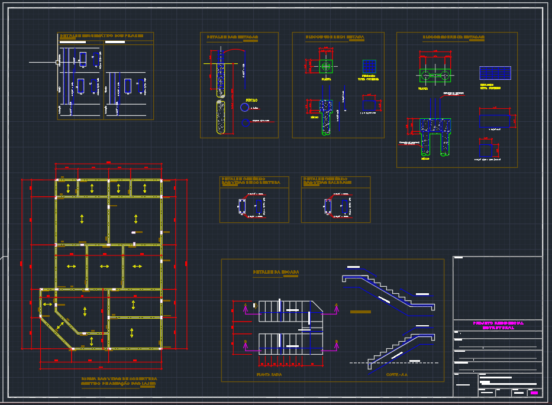This screenshot has width=552, height=405.
Task: Click the left beam cross-section detail box
Action: [x=254, y=199]
